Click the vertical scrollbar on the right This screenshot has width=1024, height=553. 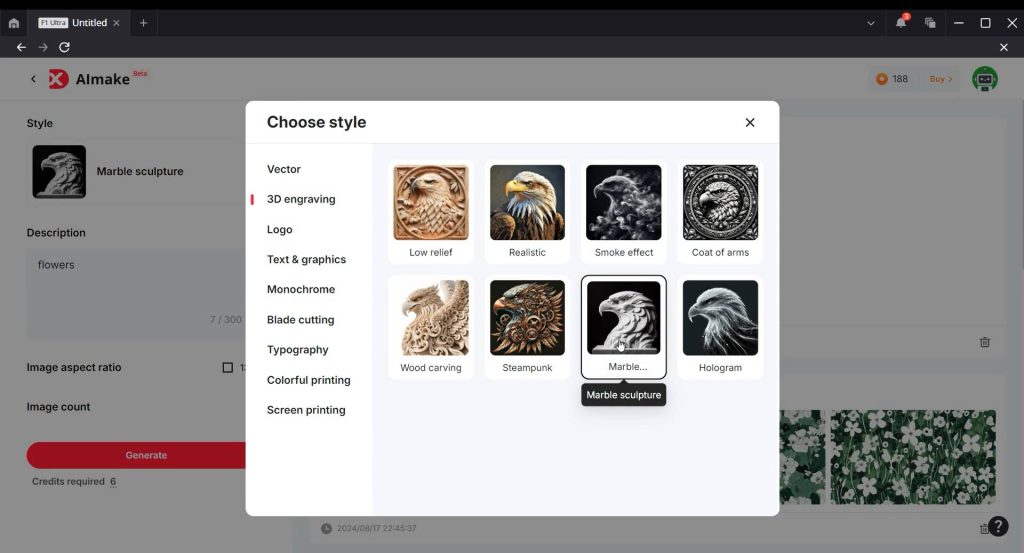1021,185
